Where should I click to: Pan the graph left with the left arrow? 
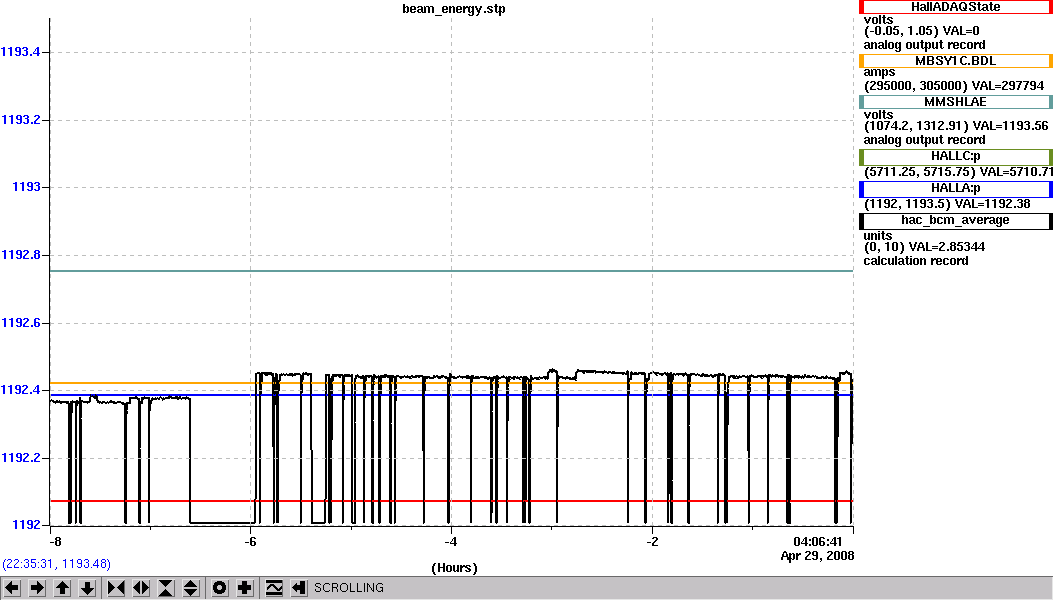[x=12, y=588]
